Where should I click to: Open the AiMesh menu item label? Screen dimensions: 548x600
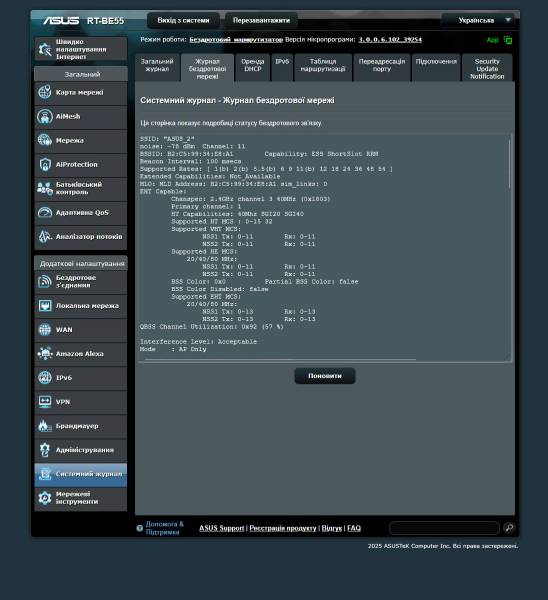(x=68, y=116)
